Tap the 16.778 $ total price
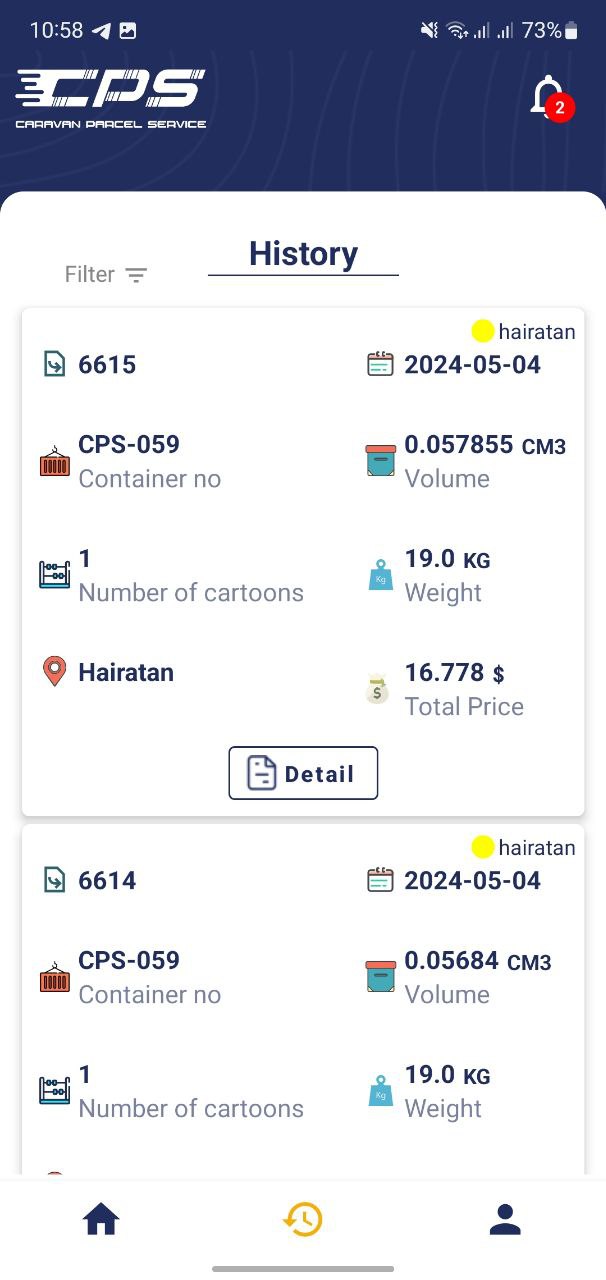The image size is (606, 1280). click(455, 673)
